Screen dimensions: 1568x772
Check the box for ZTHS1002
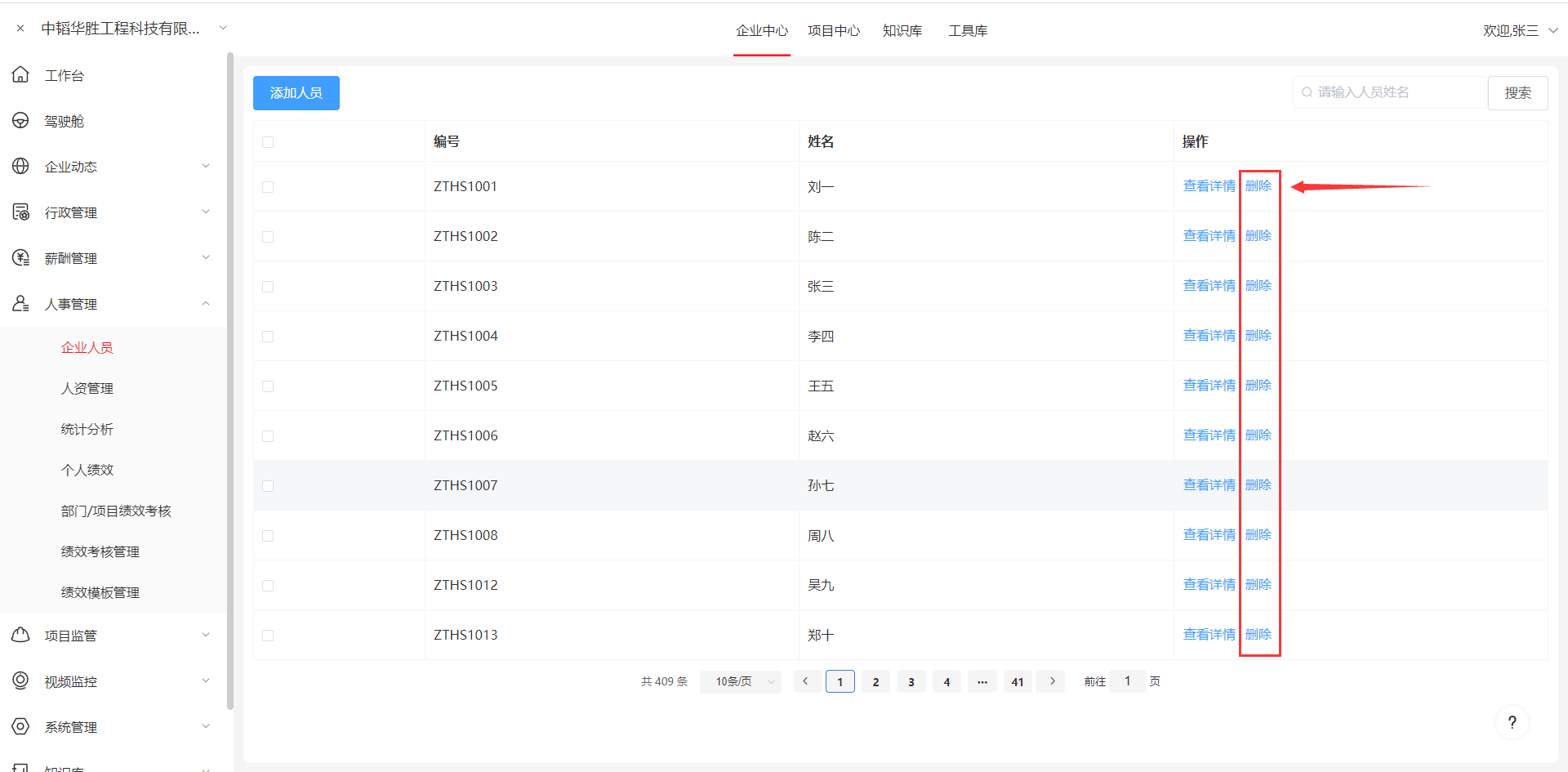coord(268,237)
